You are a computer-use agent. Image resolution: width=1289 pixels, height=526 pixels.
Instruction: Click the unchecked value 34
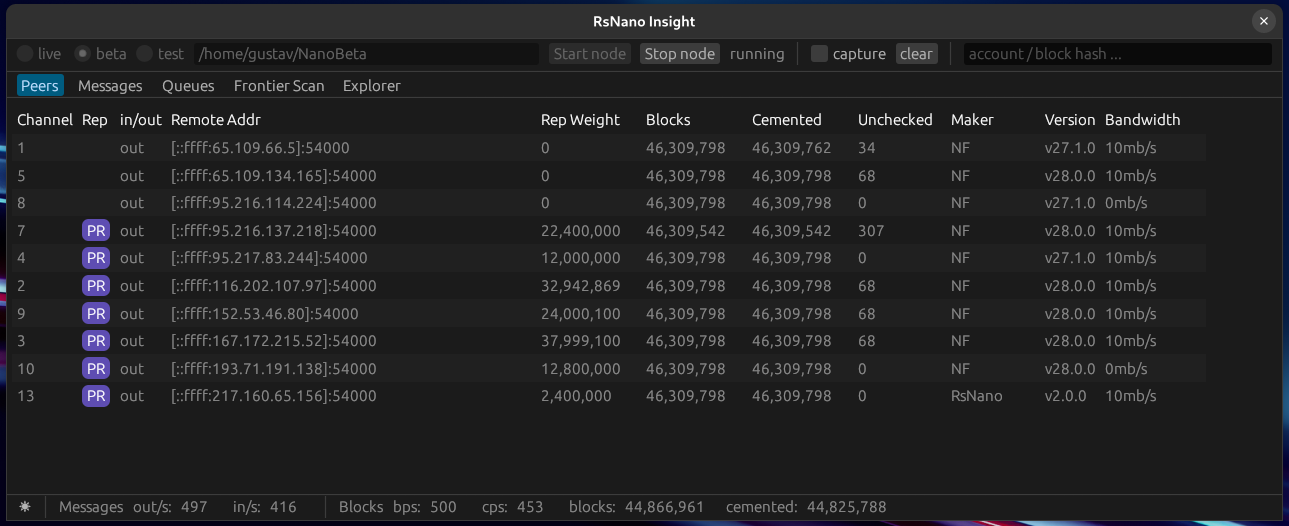(x=867, y=148)
